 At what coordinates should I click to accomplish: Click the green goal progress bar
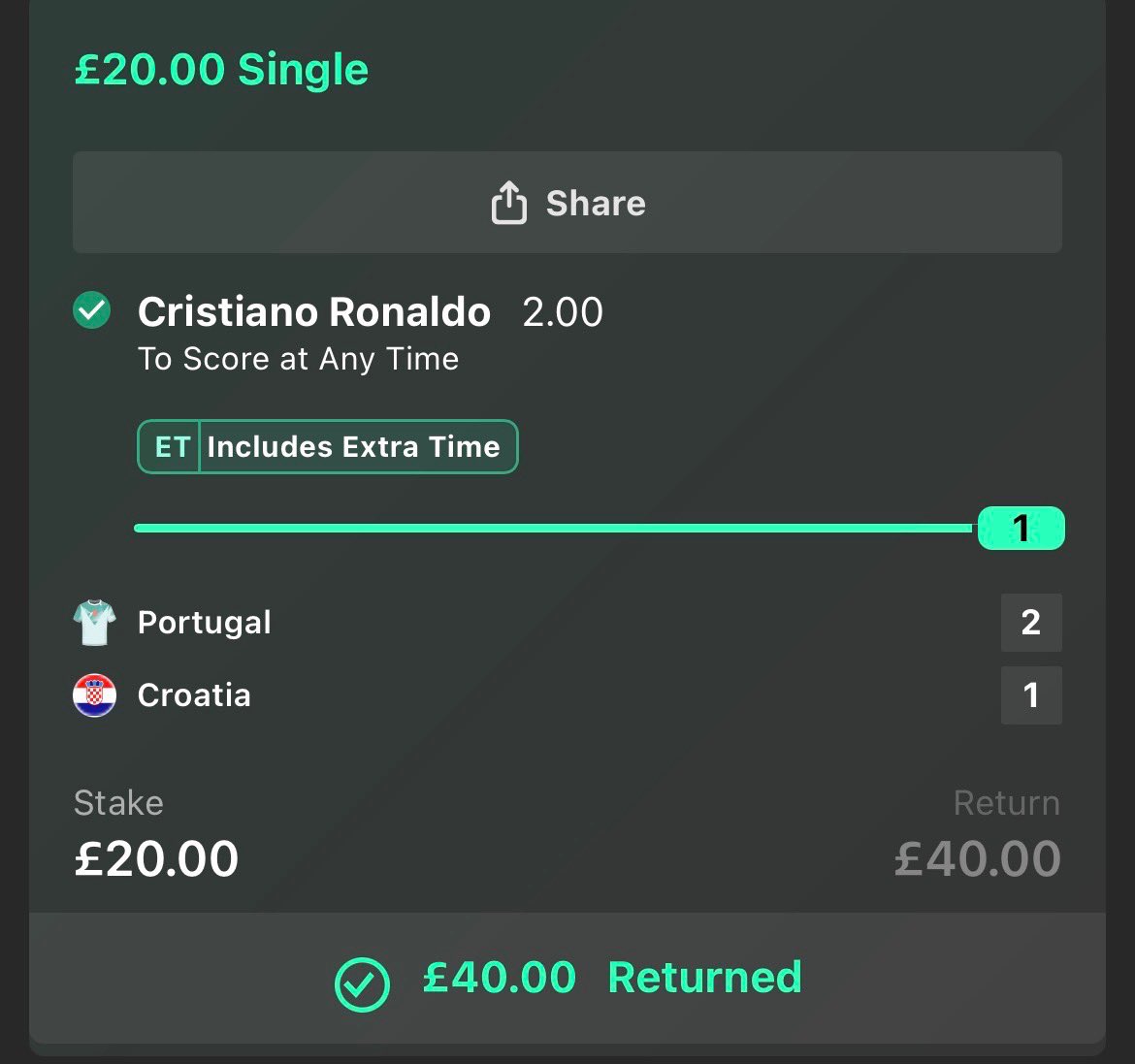tap(555, 529)
